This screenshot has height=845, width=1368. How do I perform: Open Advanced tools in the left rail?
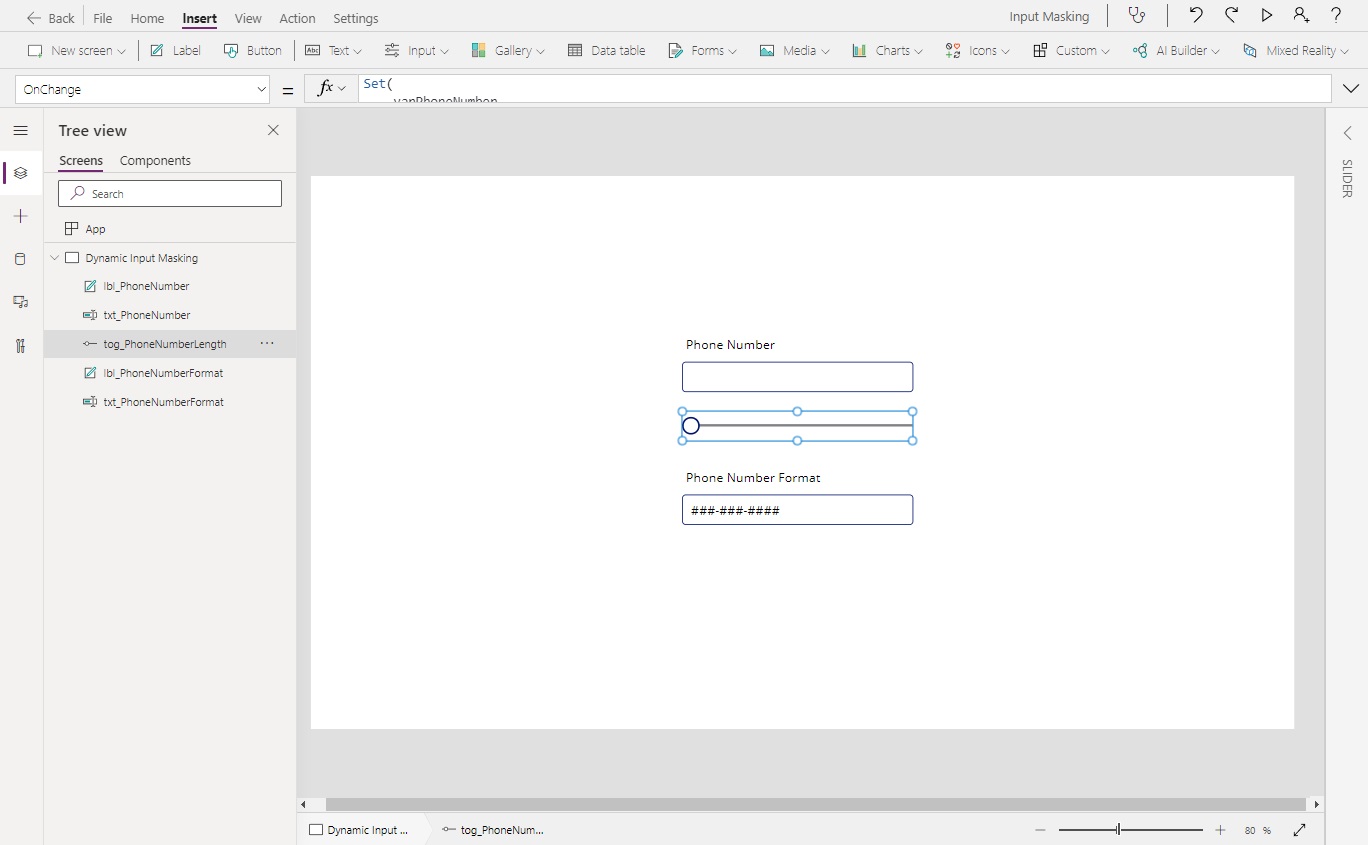(x=20, y=345)
